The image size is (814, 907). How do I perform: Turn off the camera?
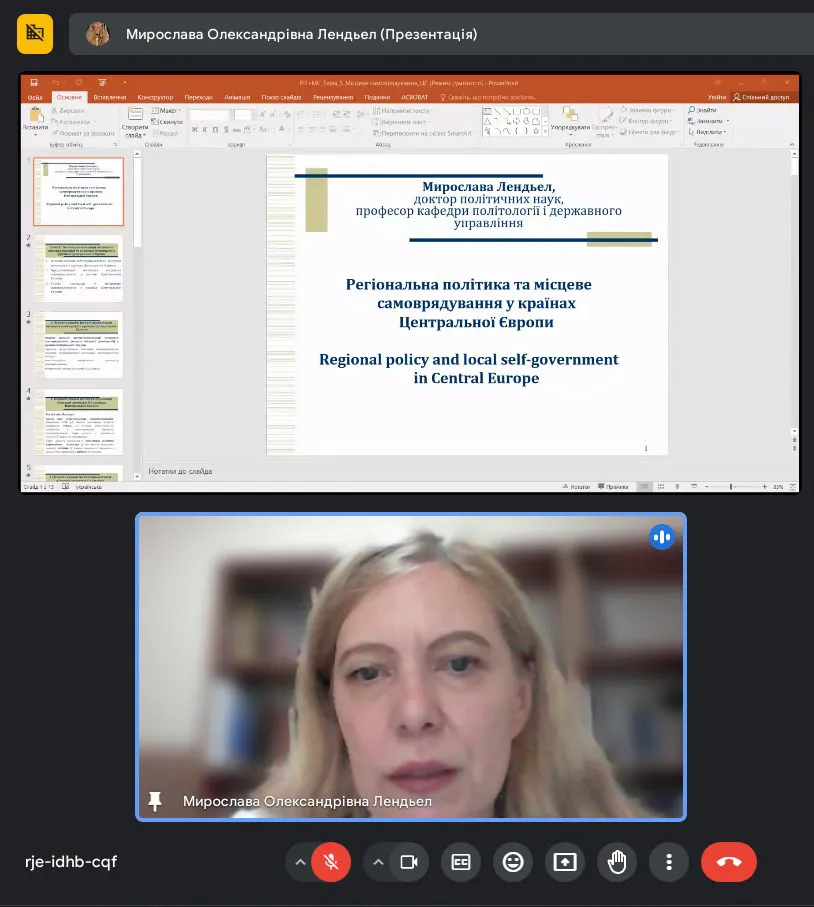click(x=408, y=862)
